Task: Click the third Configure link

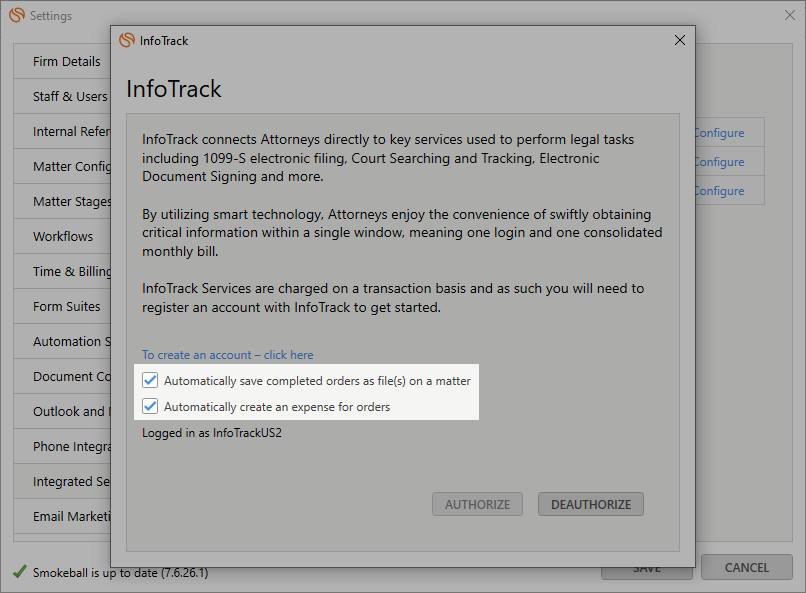Action: 719,191
